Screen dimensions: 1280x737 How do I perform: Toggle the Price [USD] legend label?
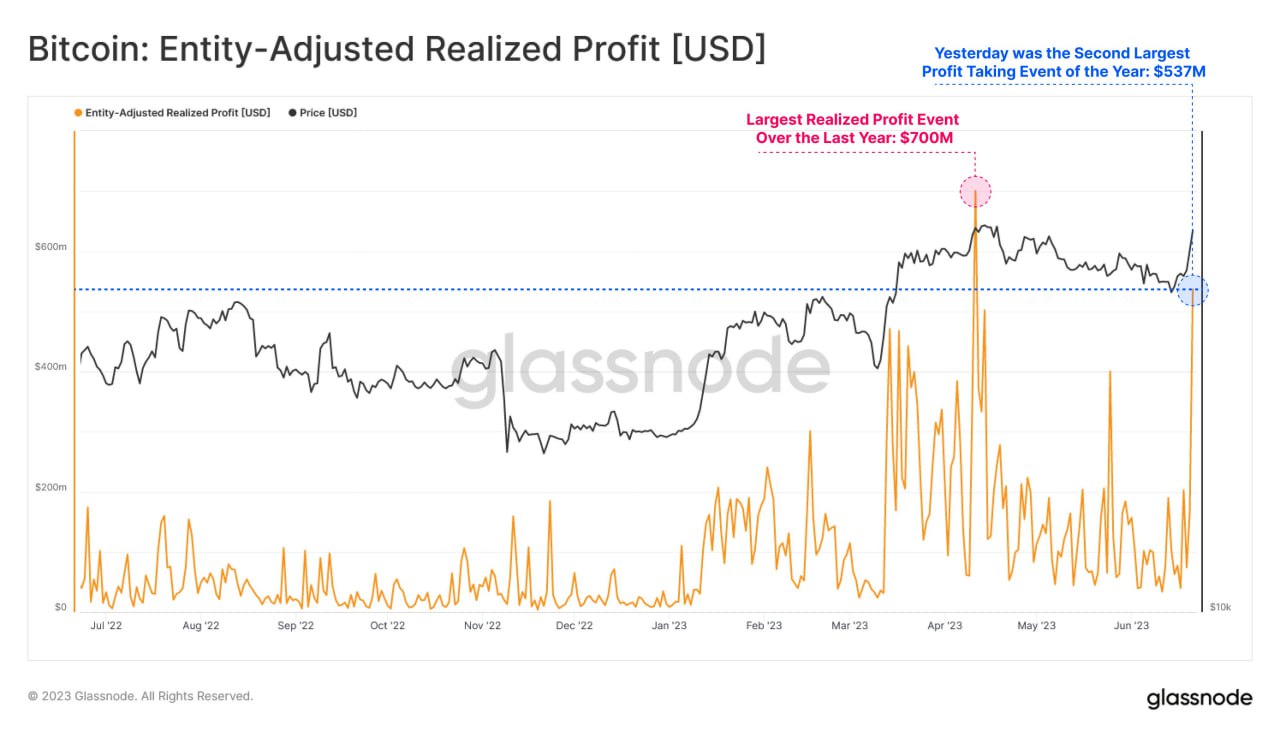[x=328, y=113]
